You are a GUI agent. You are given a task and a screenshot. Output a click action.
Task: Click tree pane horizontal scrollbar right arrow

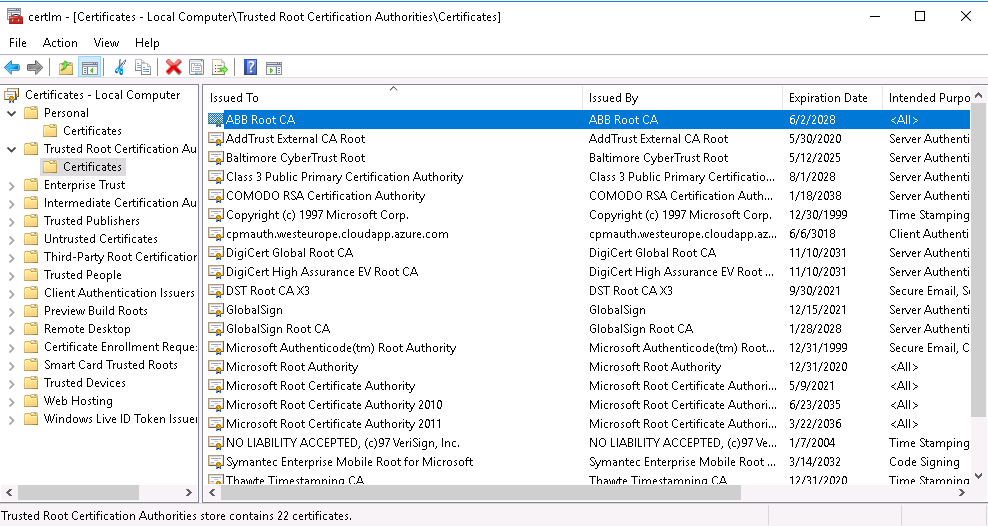pyautogui.click(x=188, y=493)
